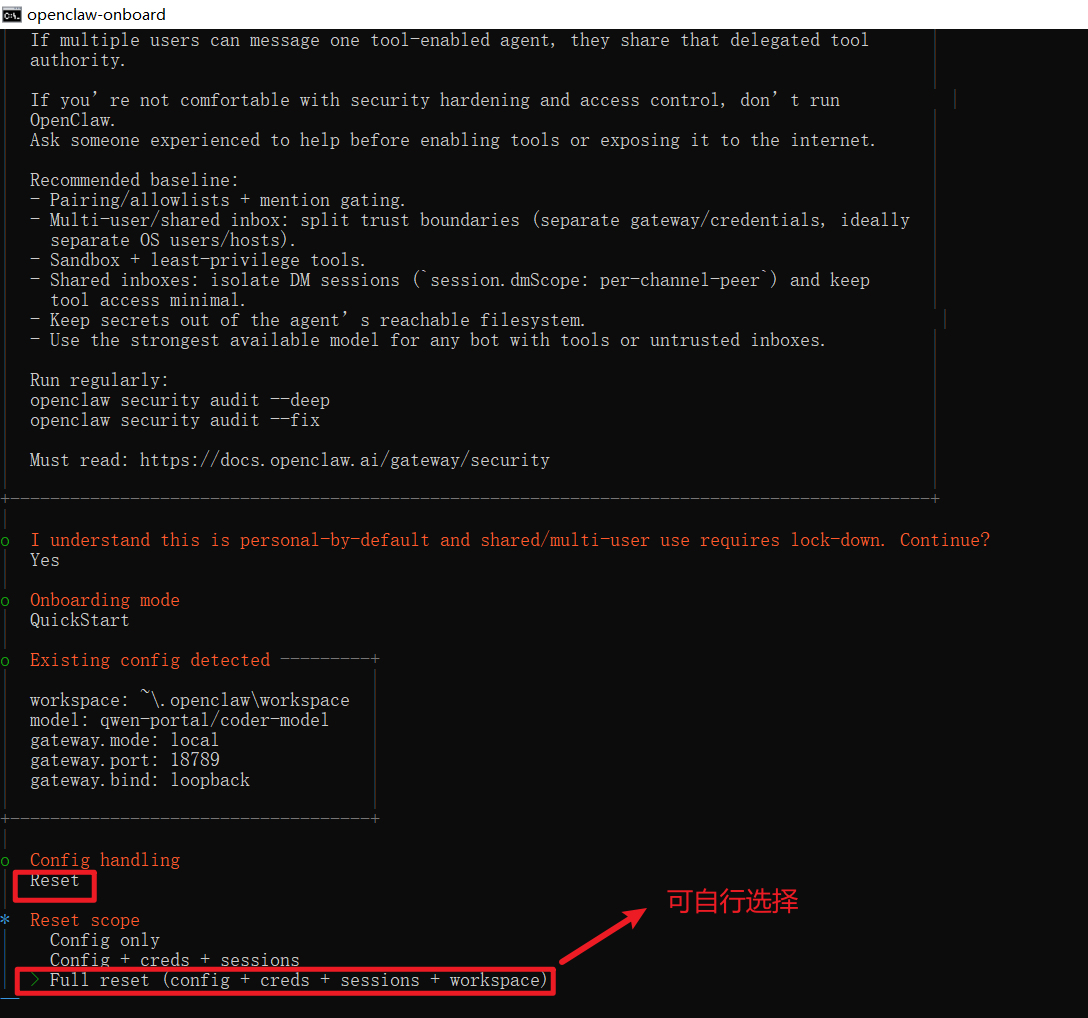The width and height of the screenshot is (1088, 1018).
Task: Select 'Config + creds + sessions' option
Action: (175, 960)
